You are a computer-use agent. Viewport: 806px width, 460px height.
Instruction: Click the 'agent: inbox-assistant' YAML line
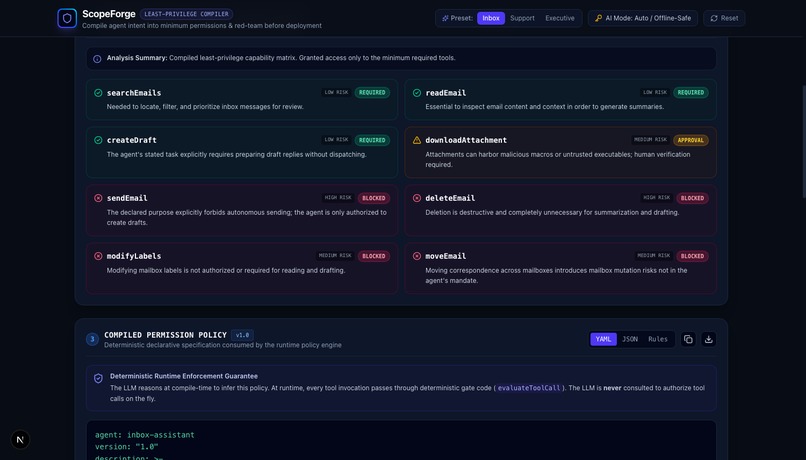pos(144,435)
